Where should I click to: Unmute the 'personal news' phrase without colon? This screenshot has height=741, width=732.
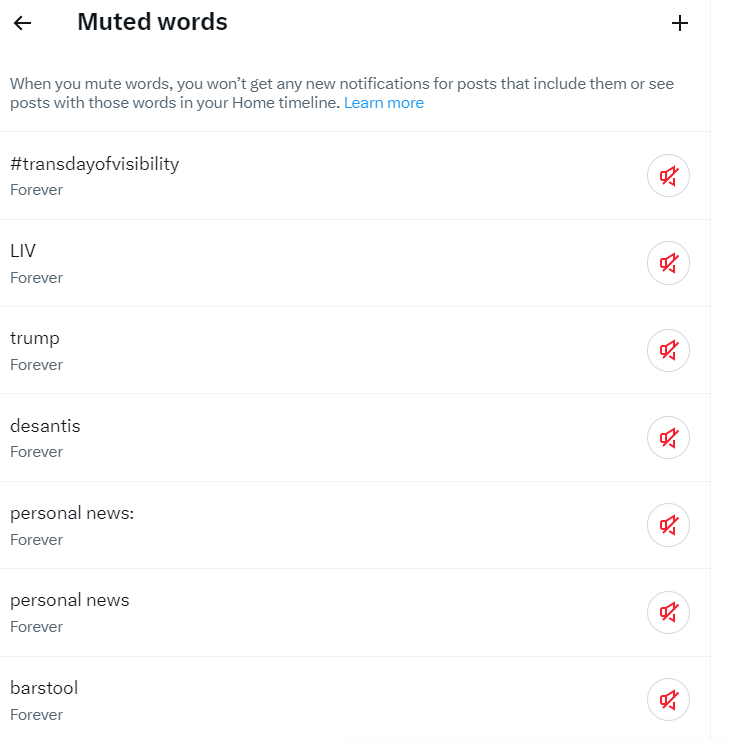tap(668, 612)
